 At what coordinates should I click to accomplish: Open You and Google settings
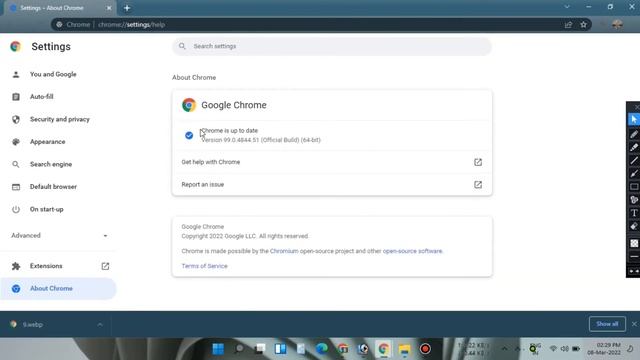pyautogui.click(x=53, y=74)
